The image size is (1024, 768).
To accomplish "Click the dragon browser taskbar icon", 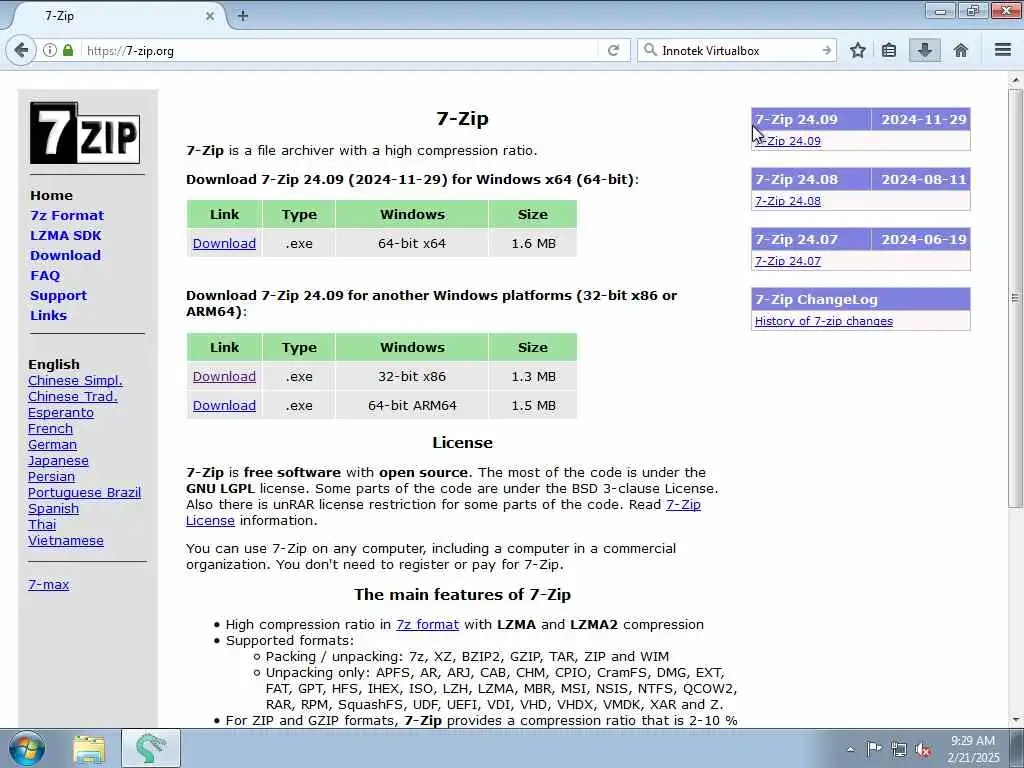I will tap(151, 748).
